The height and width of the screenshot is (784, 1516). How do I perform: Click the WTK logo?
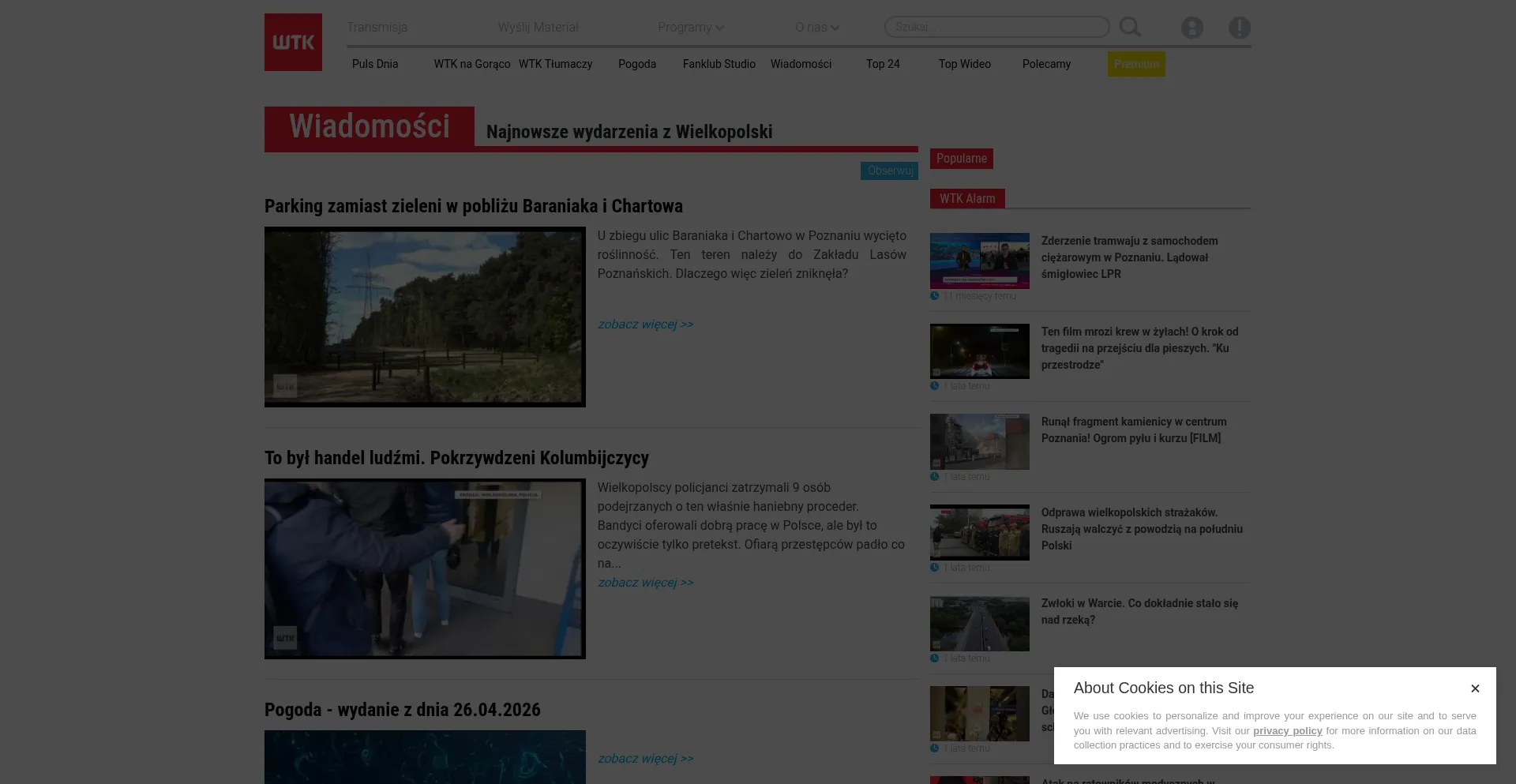pyautogui.click(x=293, y=42)
